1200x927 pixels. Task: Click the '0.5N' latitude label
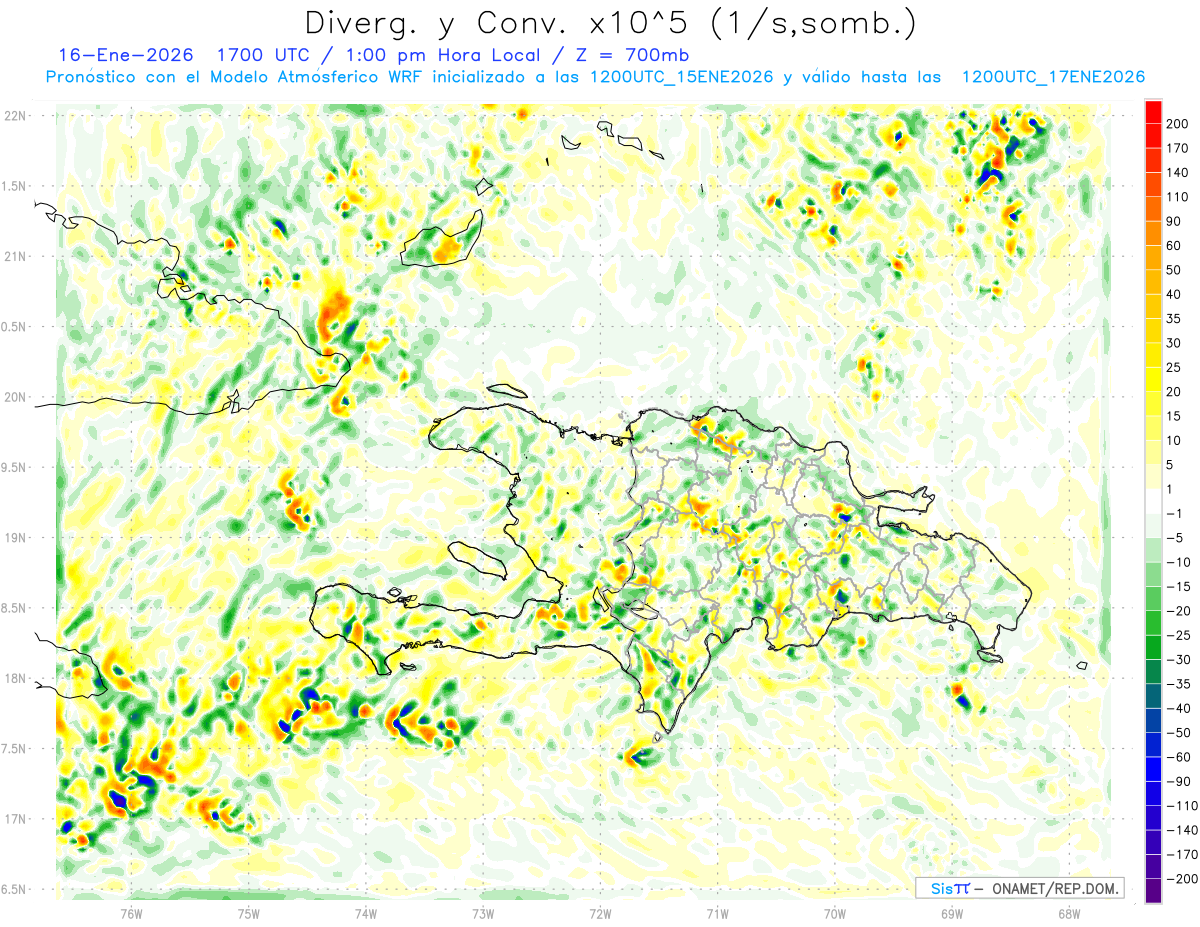(14, 327)
